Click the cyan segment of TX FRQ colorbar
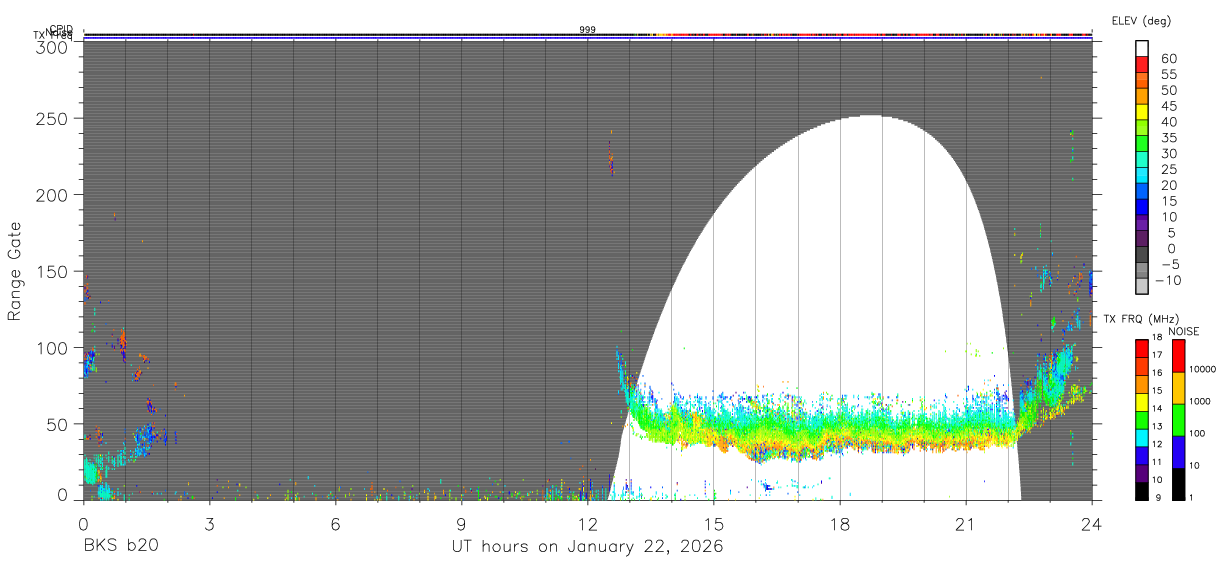 (x=1142, y=437)
